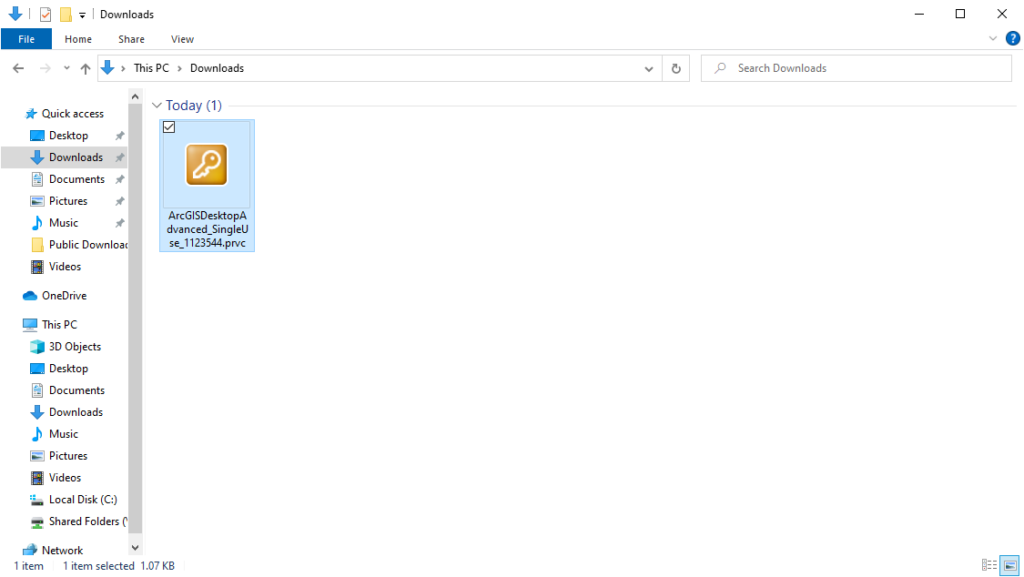Click the 3D Objects cube icon
This screenshot has height=577, width=1024.
pyautogui.click(x=37, y=347)
